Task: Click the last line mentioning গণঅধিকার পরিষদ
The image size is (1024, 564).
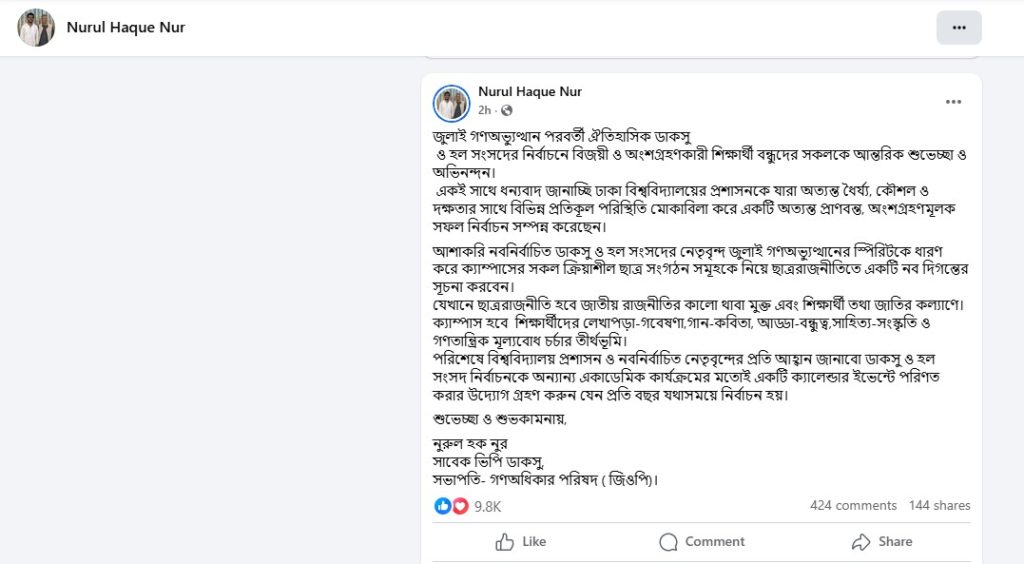Action: [546, 479]
